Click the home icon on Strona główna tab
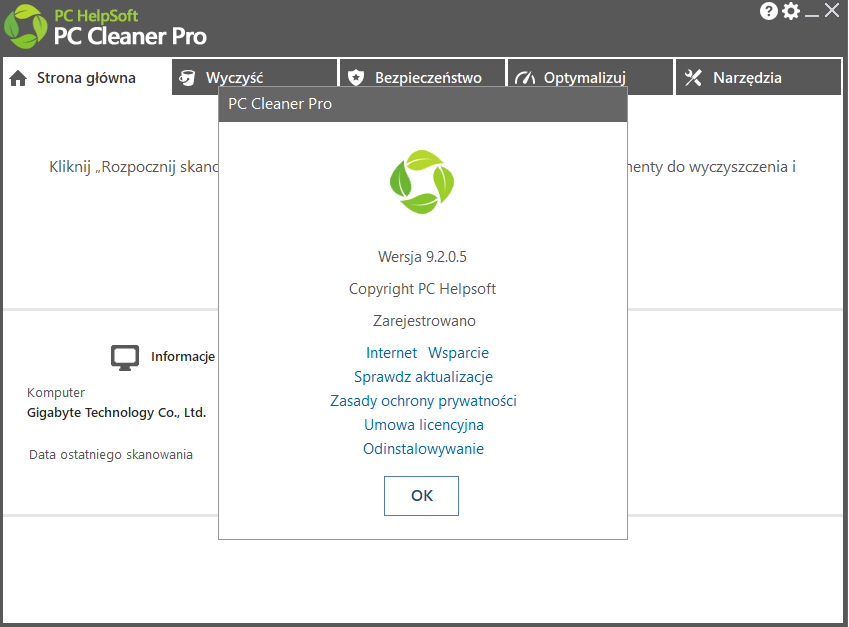This screenshot has width=849, height=627. [x=18, y=78]
